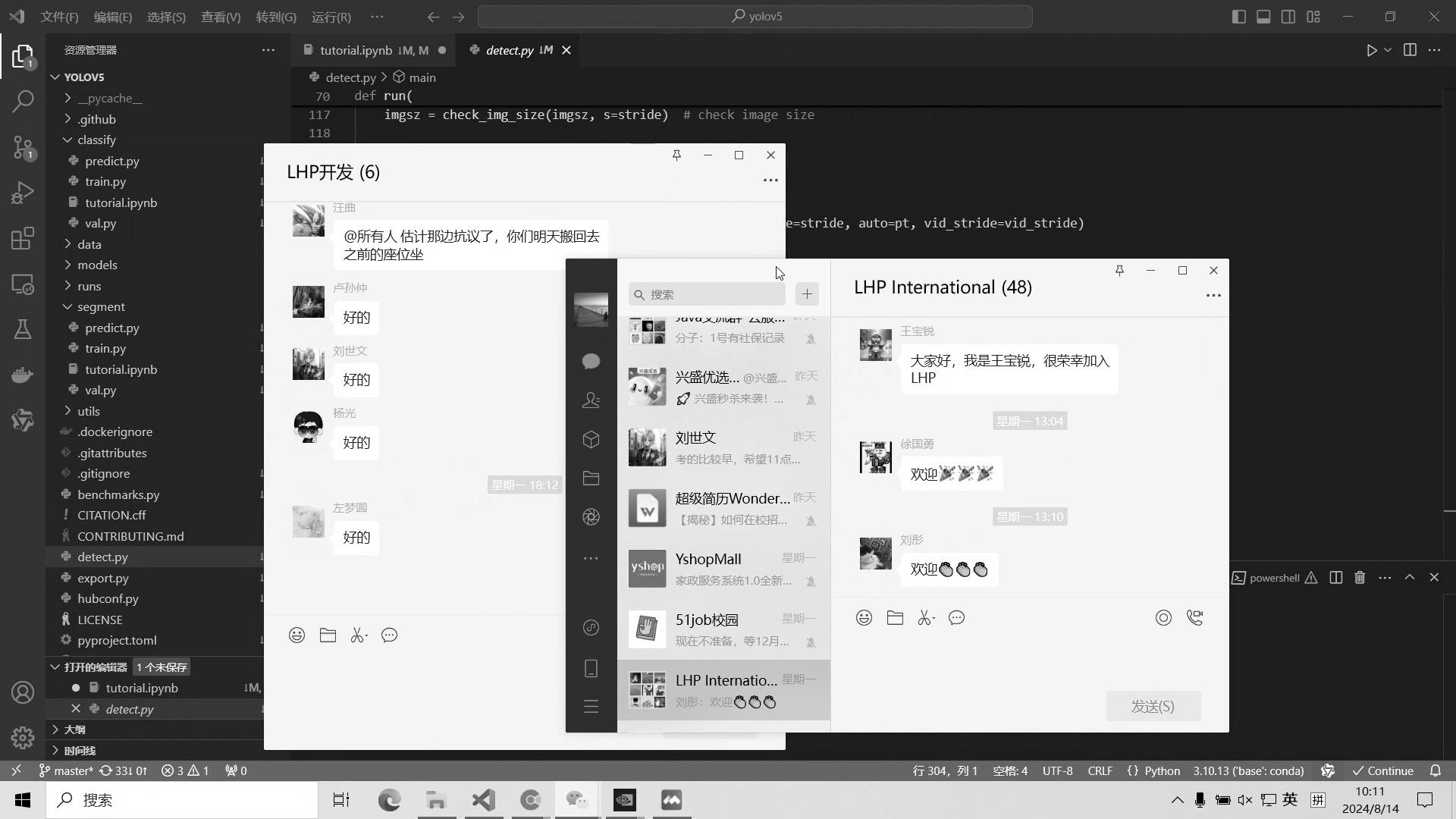The width and height of the screenshot is (1456, 819).
Task: Open Task View on taskbar
Action: pyautogui.click(x=341, y=800)
